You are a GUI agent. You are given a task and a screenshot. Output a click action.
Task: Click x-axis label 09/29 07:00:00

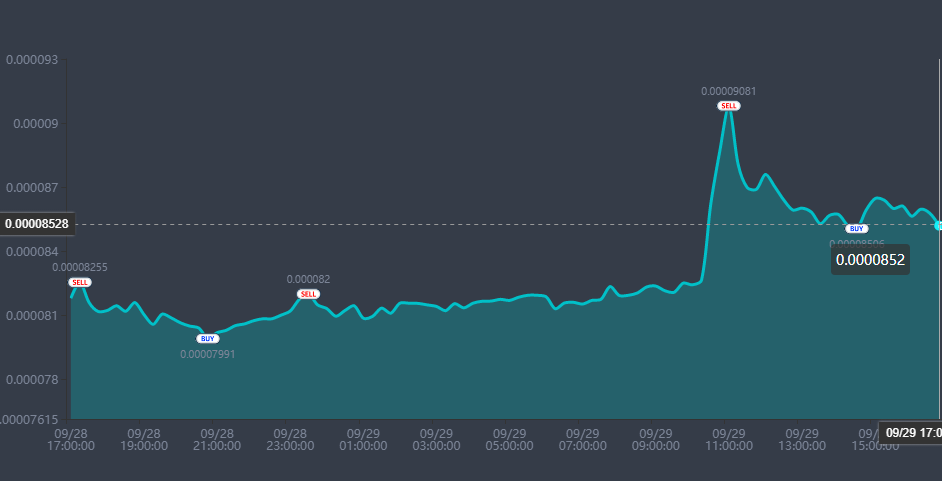click(582, 440)
